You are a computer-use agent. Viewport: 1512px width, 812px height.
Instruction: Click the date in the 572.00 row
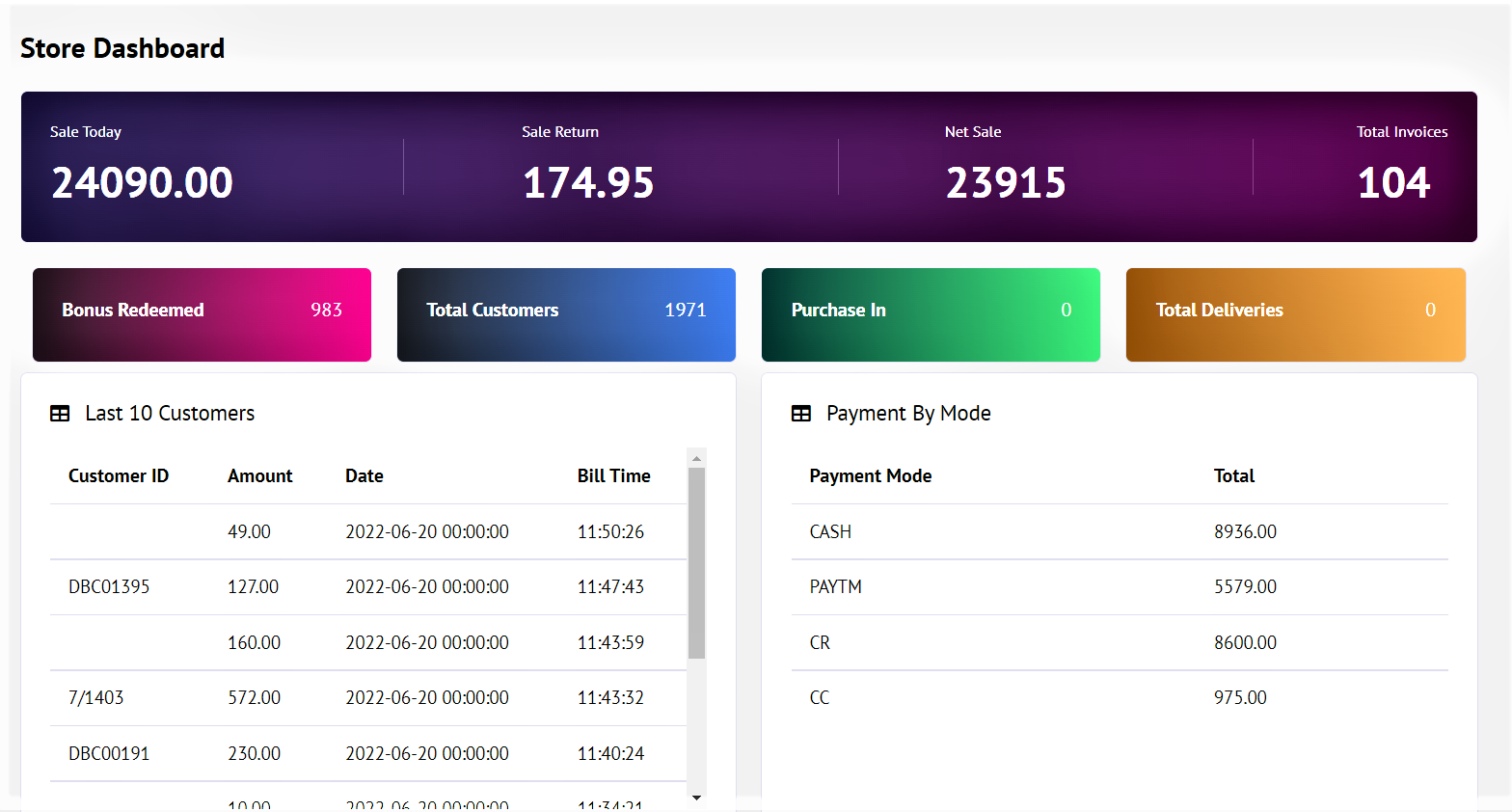427,697
